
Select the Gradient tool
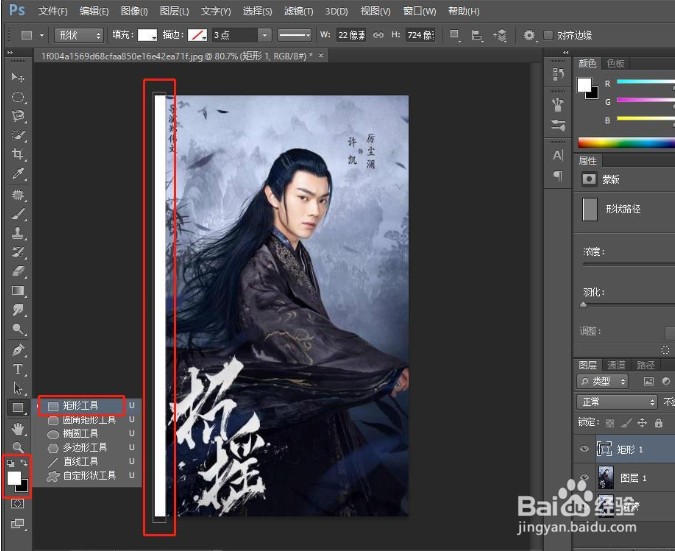[18, 291]
